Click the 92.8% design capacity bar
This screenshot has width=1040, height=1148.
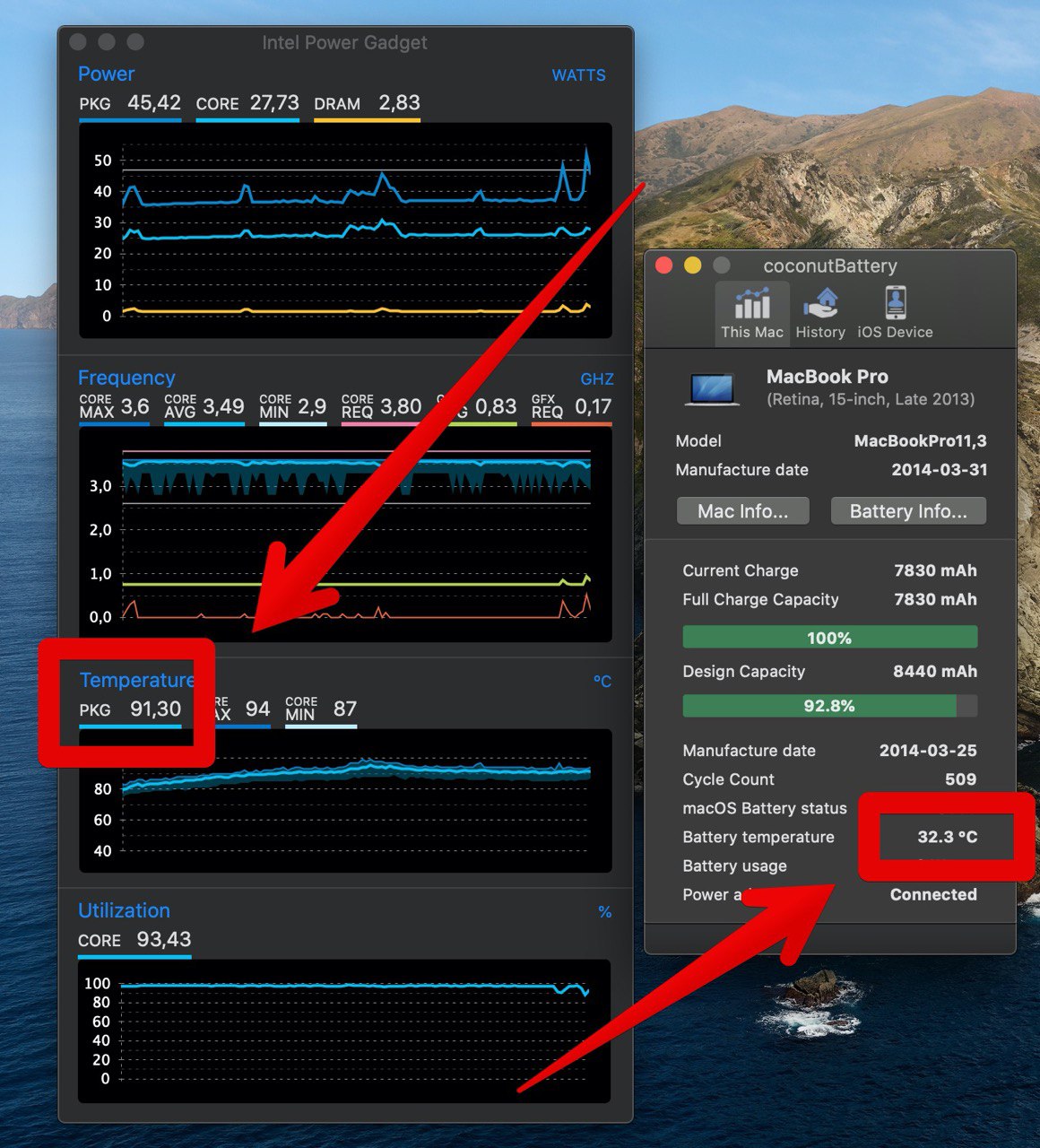[829, 706]
